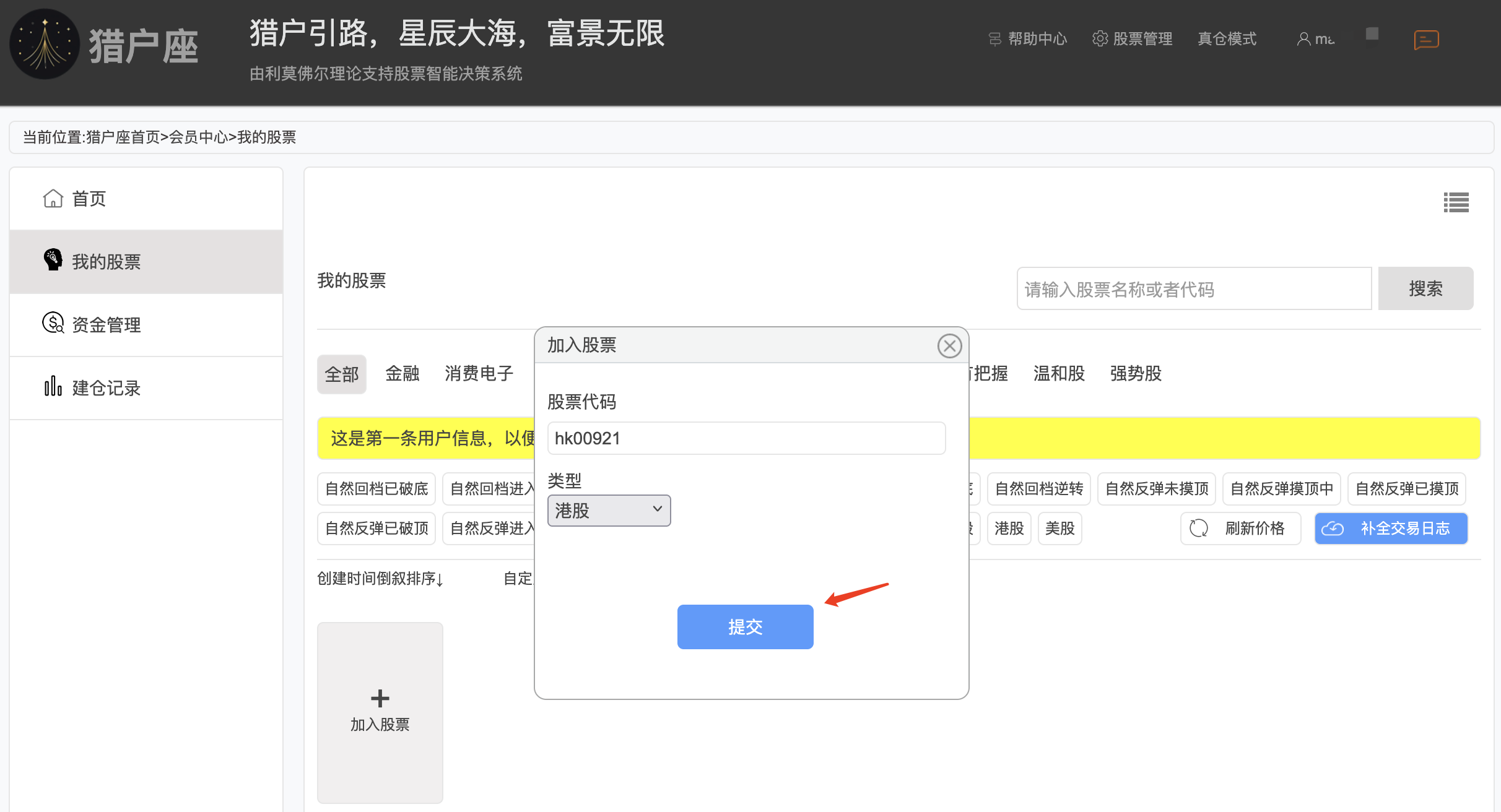Toggle the 自然反弹已破顶 filter

point(376,529)
